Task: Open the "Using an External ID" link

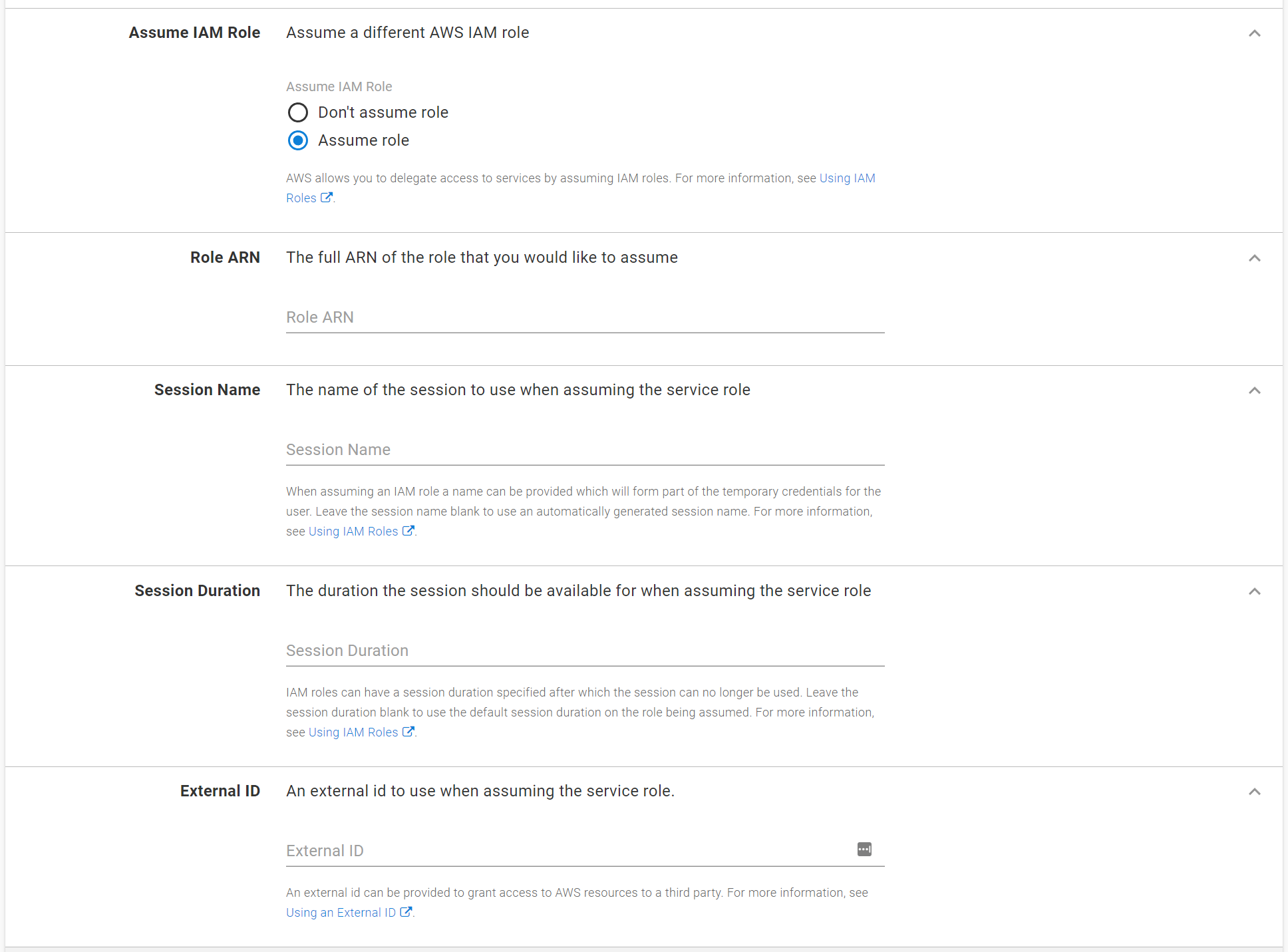Action: pos(341,913)
